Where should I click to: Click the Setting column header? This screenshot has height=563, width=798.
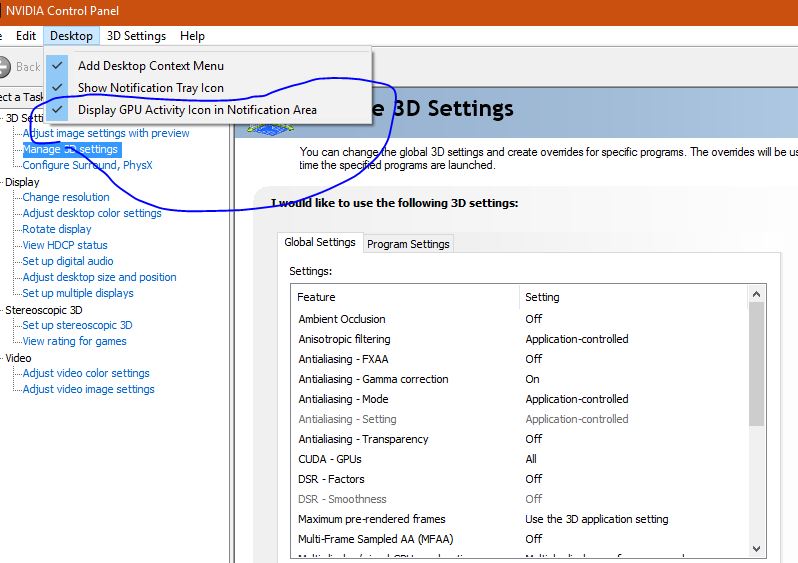click(x=634, y=297)
